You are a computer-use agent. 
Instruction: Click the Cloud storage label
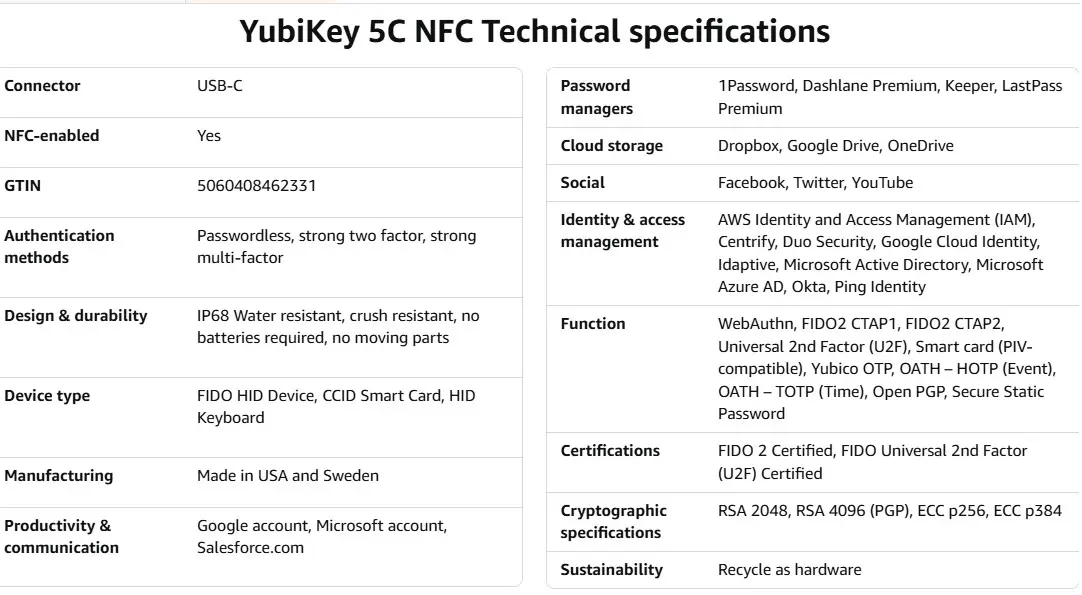coord(612,146)
